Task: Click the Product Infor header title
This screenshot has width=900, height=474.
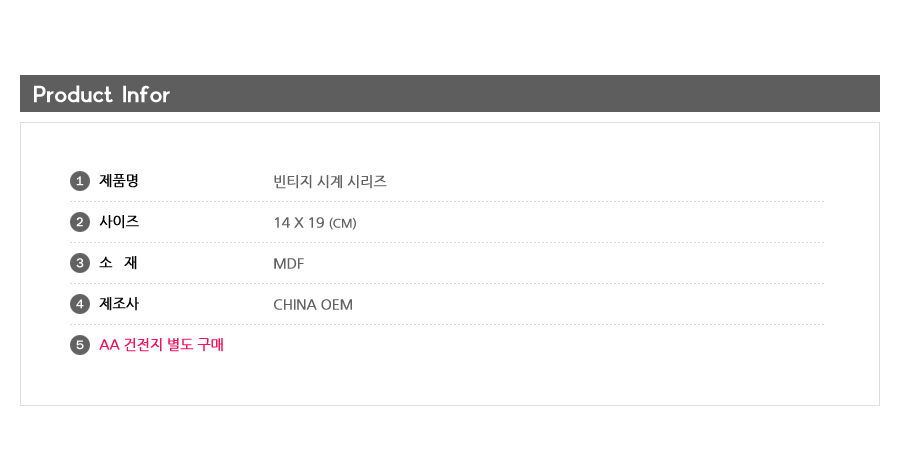Action: [101, 95]
